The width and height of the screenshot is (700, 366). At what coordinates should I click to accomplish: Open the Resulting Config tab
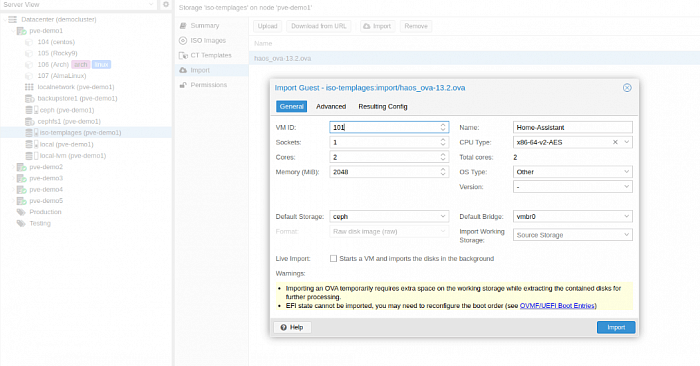[383, 107]
